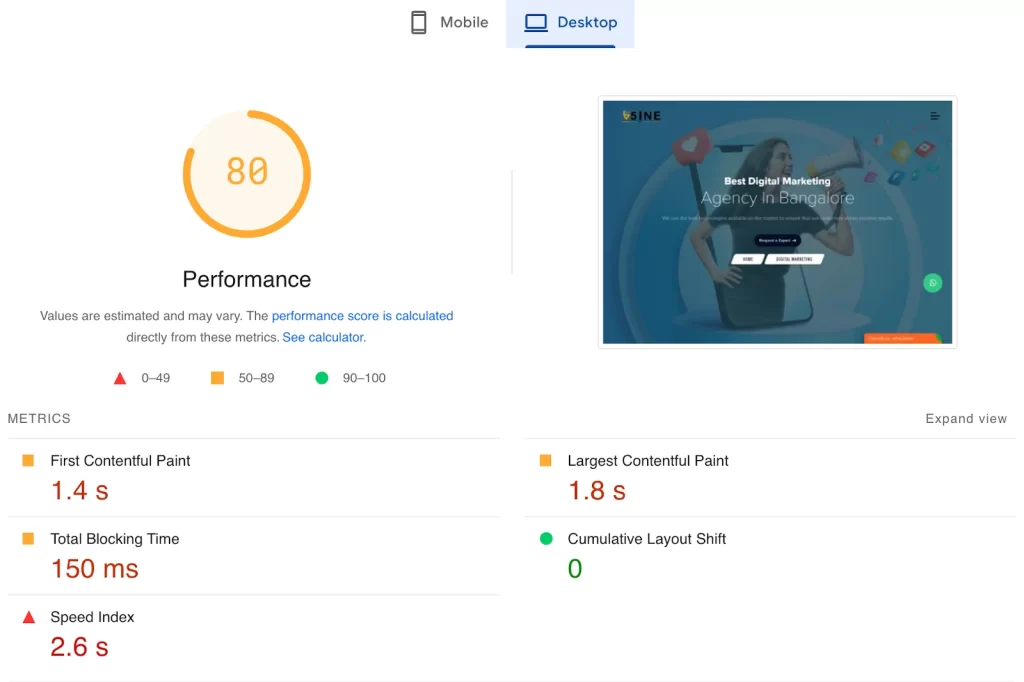This screenshot has width=1024, height=682.
Task: Select the Mobile tab
Action: pos(448,21)
